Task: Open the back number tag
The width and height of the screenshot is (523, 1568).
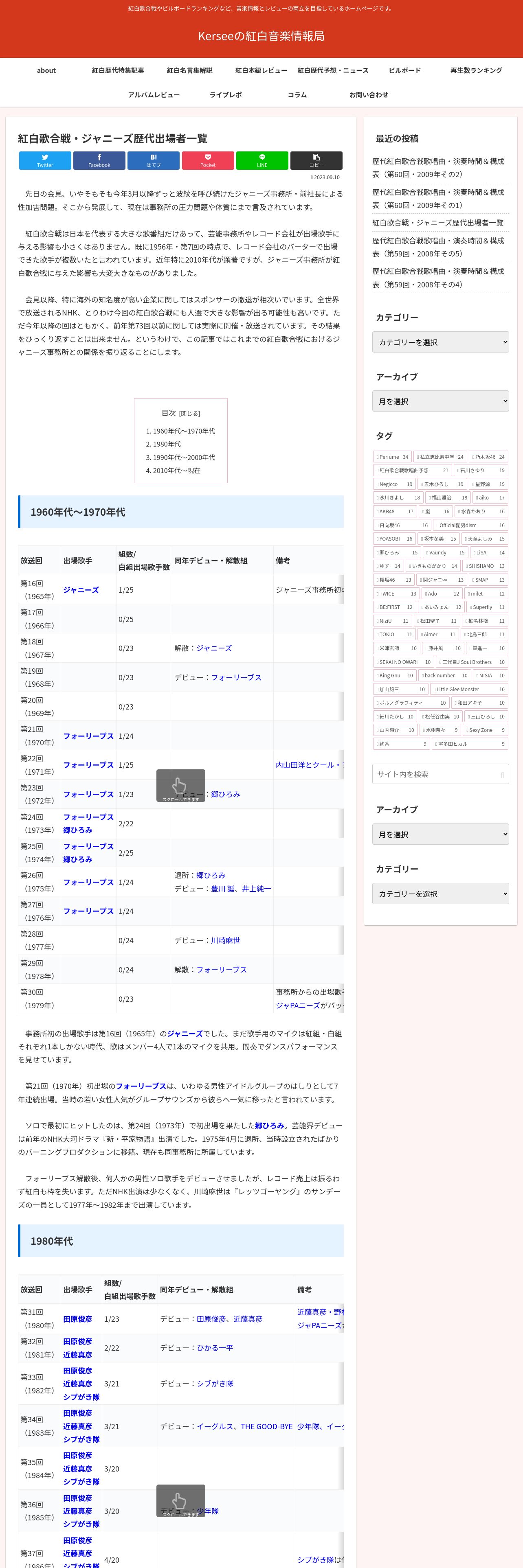Action: pyautogui.click(x=444, y=676)
